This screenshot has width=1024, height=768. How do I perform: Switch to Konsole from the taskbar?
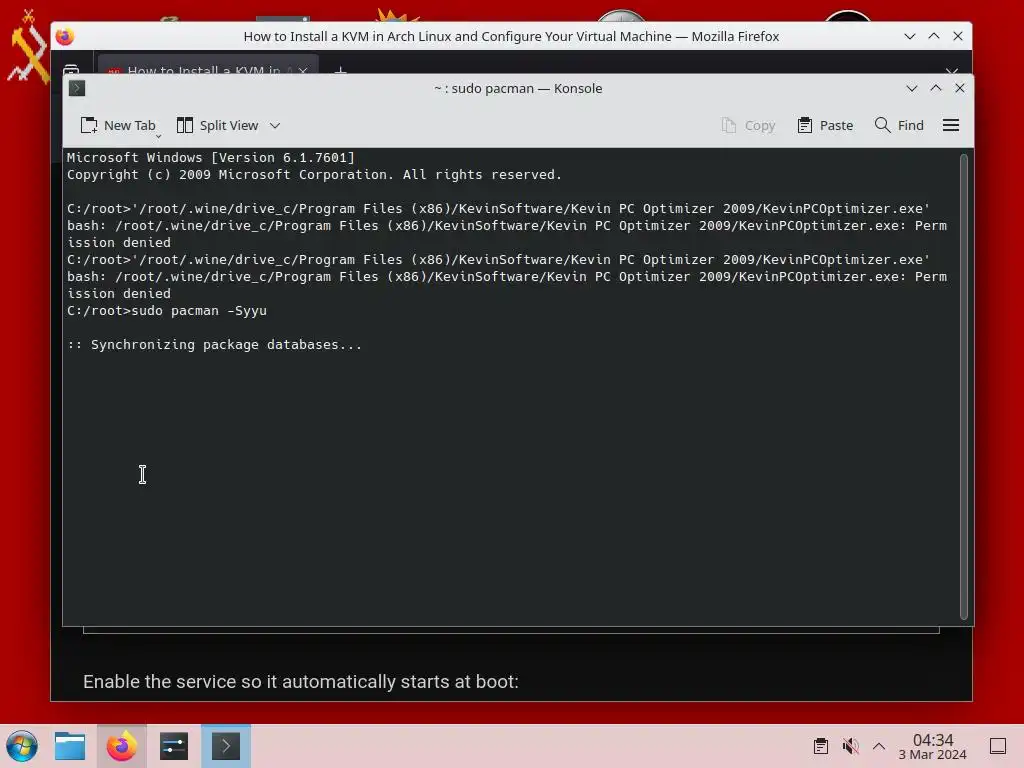(x=226, y=746)
